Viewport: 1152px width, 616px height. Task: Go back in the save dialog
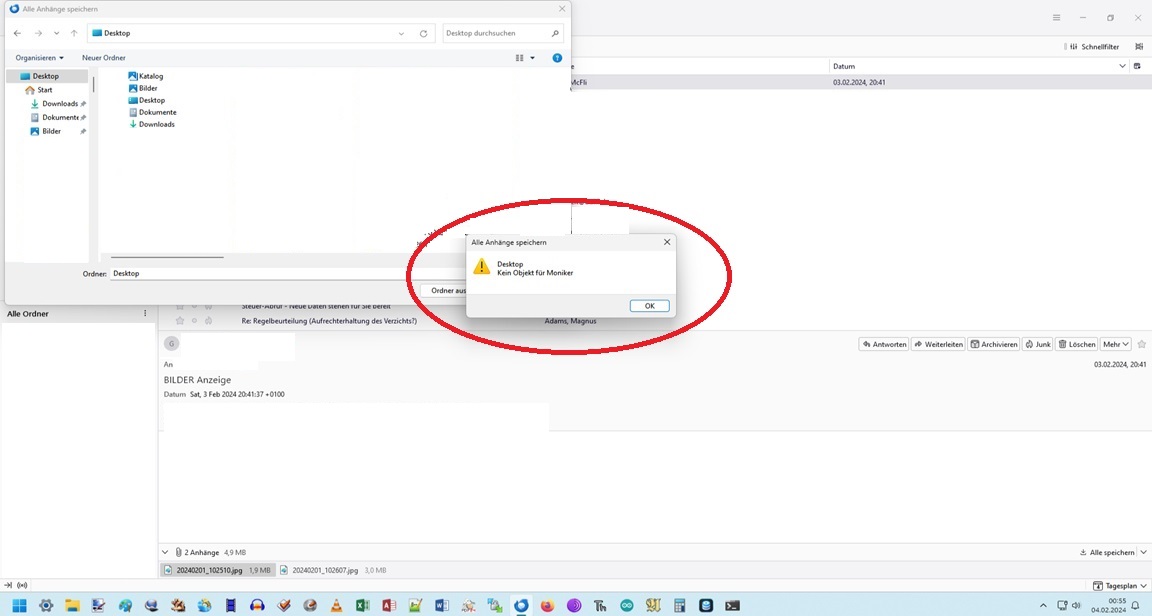coord(18,33)
